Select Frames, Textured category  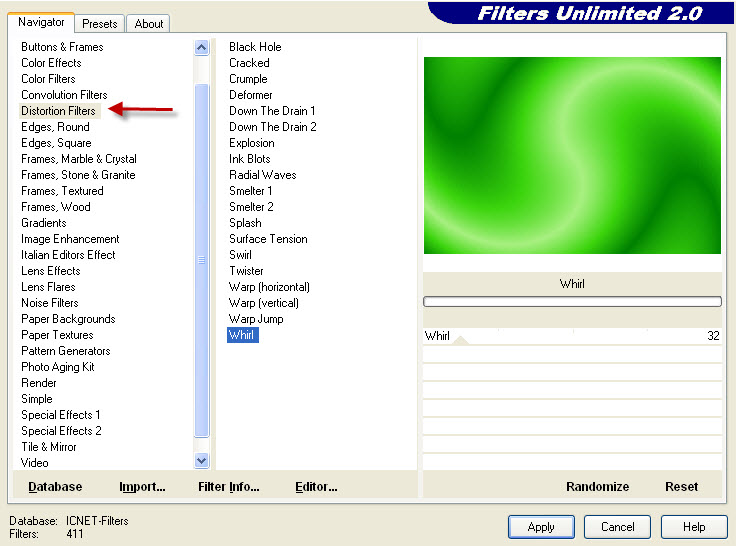click(62, 191)
